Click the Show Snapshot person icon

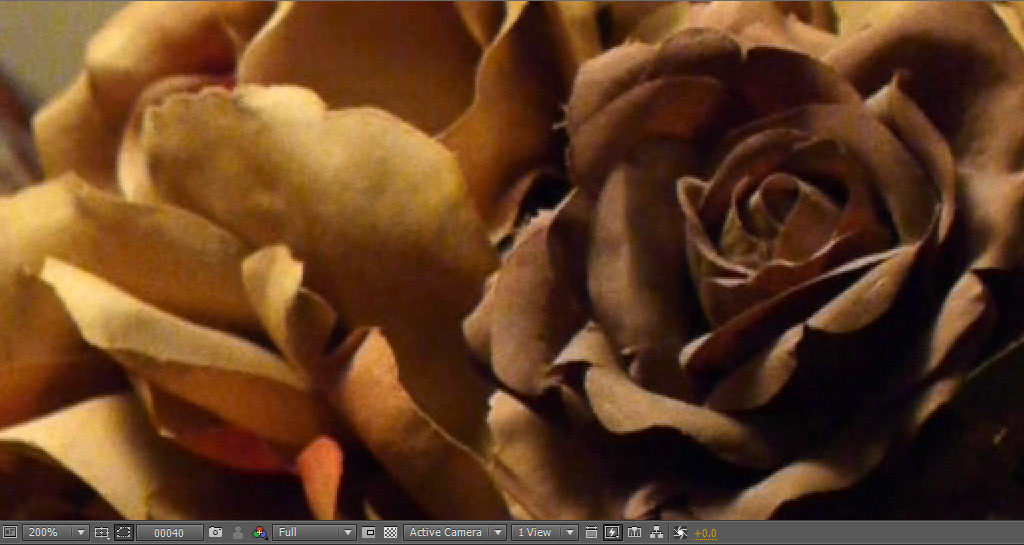238,533
